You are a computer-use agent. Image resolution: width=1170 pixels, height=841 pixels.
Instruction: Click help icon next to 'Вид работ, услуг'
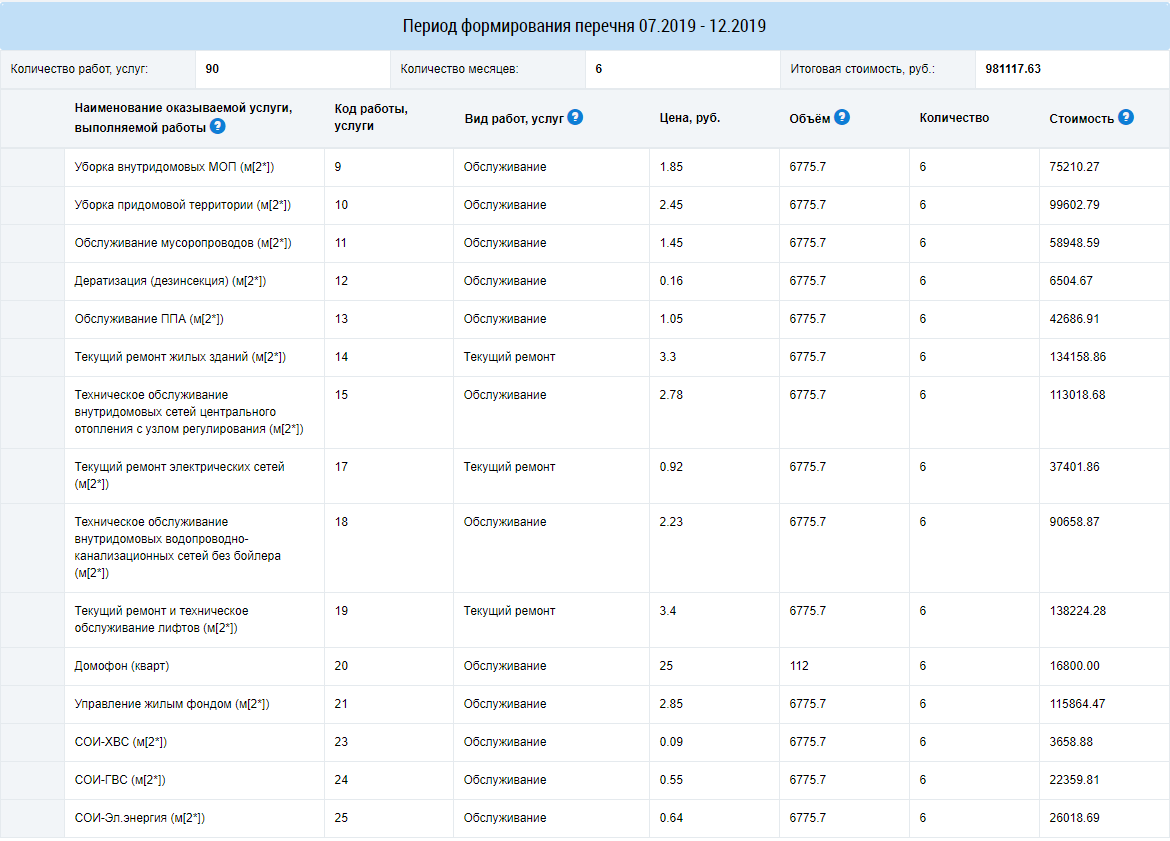pyautogui.click(x=575, y=117)
